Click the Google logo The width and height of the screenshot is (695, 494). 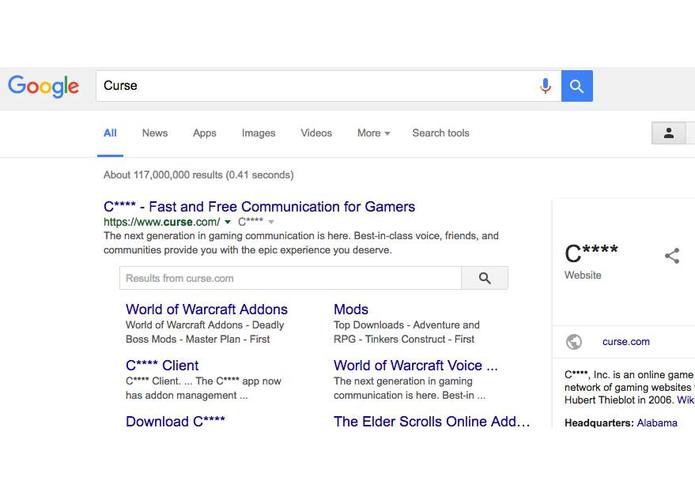[43, 86]
